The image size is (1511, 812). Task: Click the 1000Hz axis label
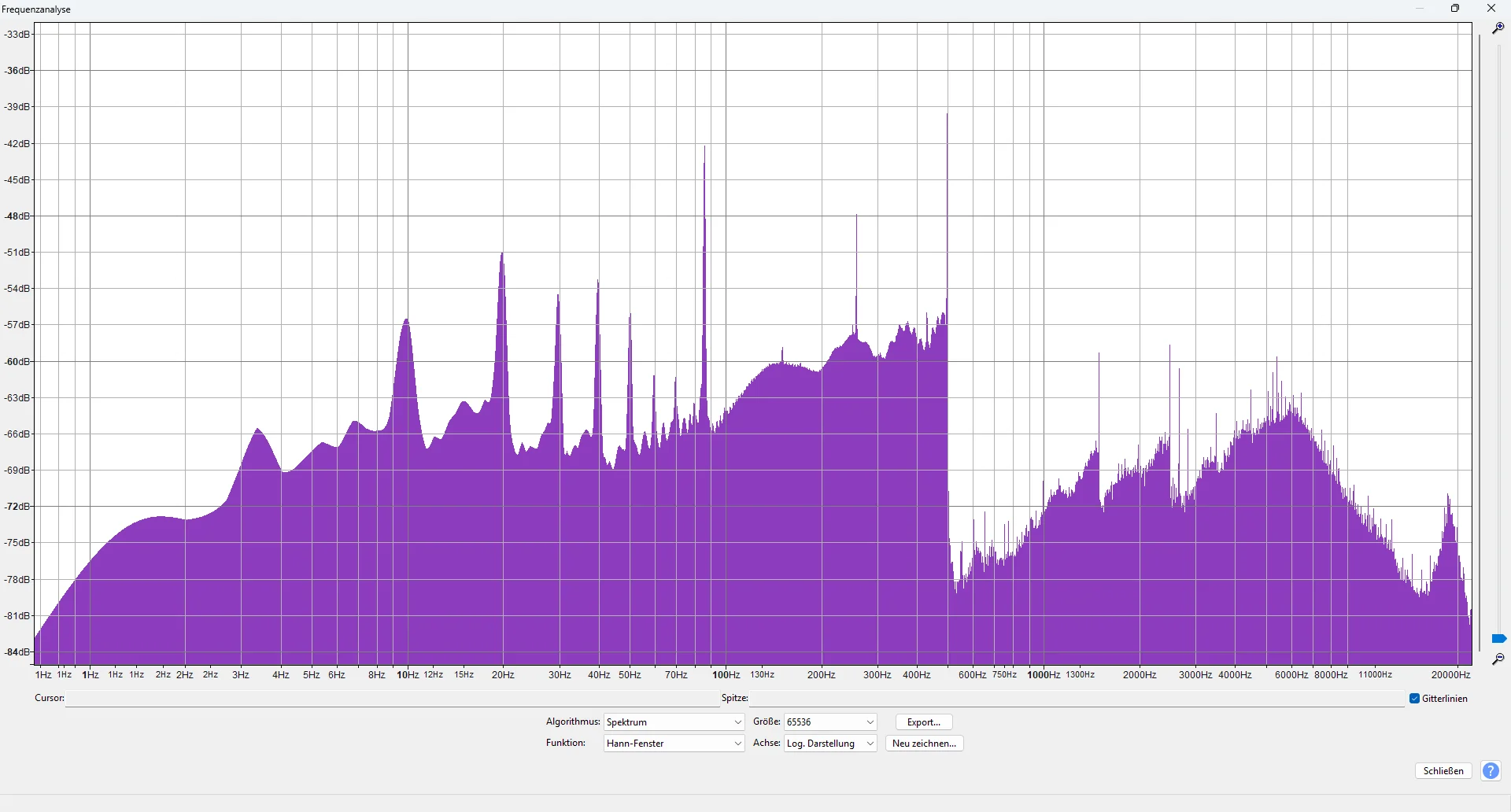[1044, 675]
